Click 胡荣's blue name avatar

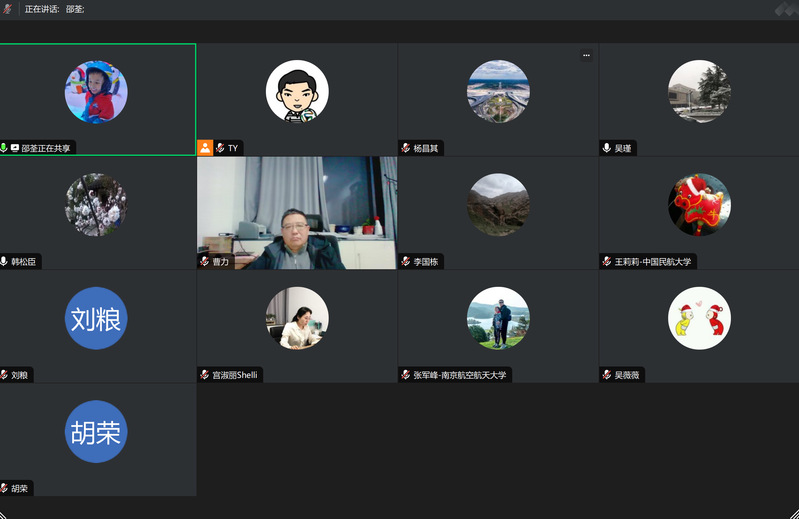[x=97, y=432]
